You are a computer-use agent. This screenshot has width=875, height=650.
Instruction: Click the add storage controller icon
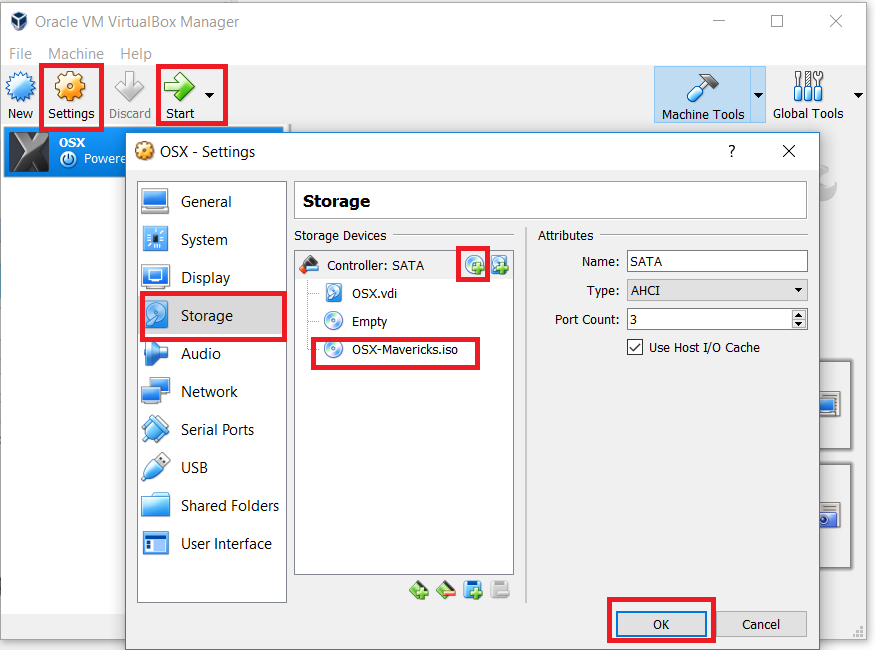[x=419, y=590]
